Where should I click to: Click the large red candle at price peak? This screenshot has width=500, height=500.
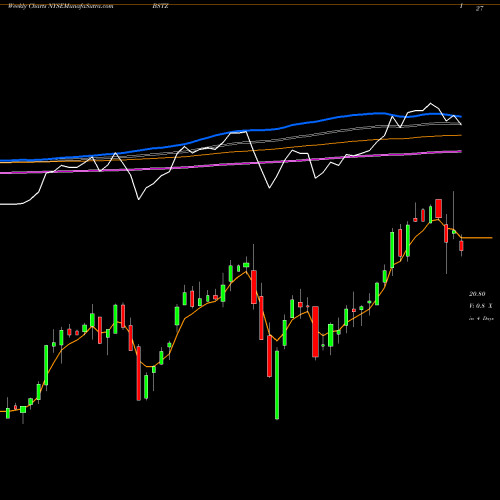[x=438, y=209]
